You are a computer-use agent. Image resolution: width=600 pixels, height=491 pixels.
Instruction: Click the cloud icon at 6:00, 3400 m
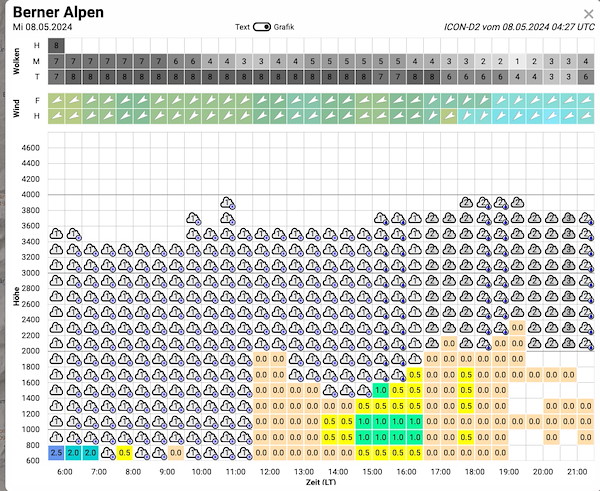(x=56, y=234)
